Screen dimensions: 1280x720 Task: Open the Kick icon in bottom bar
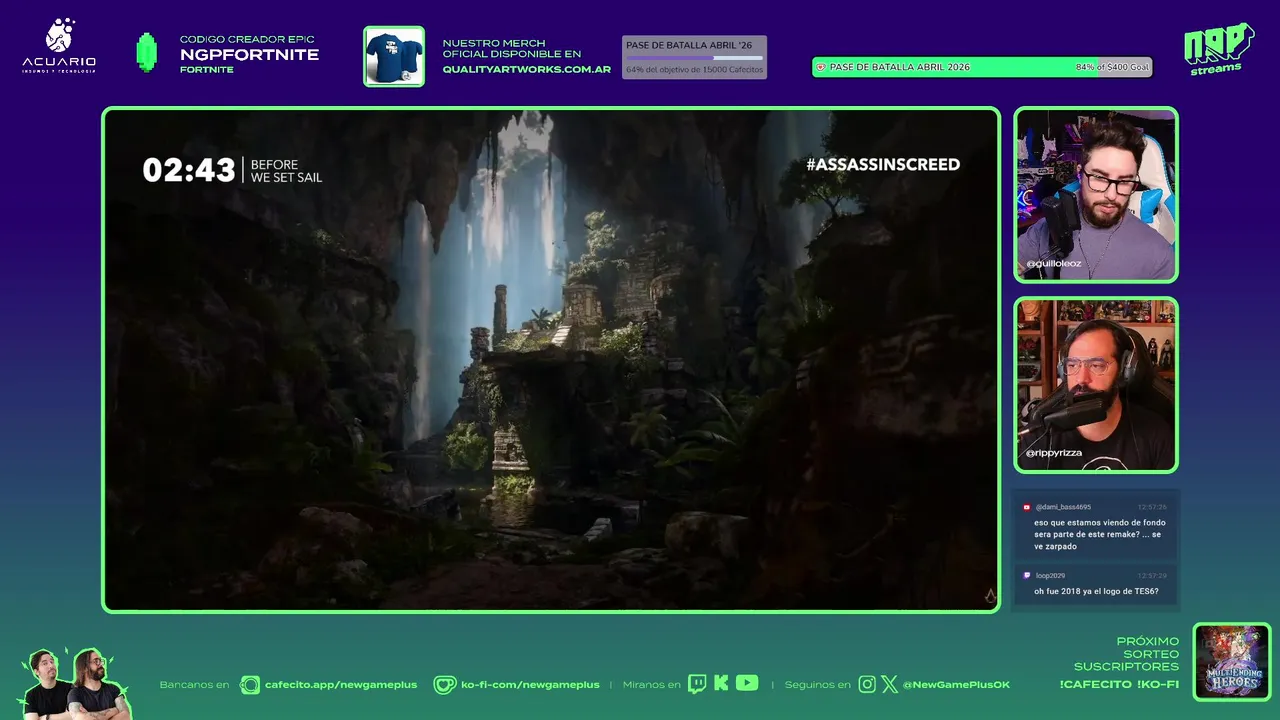tap(721, 684)
